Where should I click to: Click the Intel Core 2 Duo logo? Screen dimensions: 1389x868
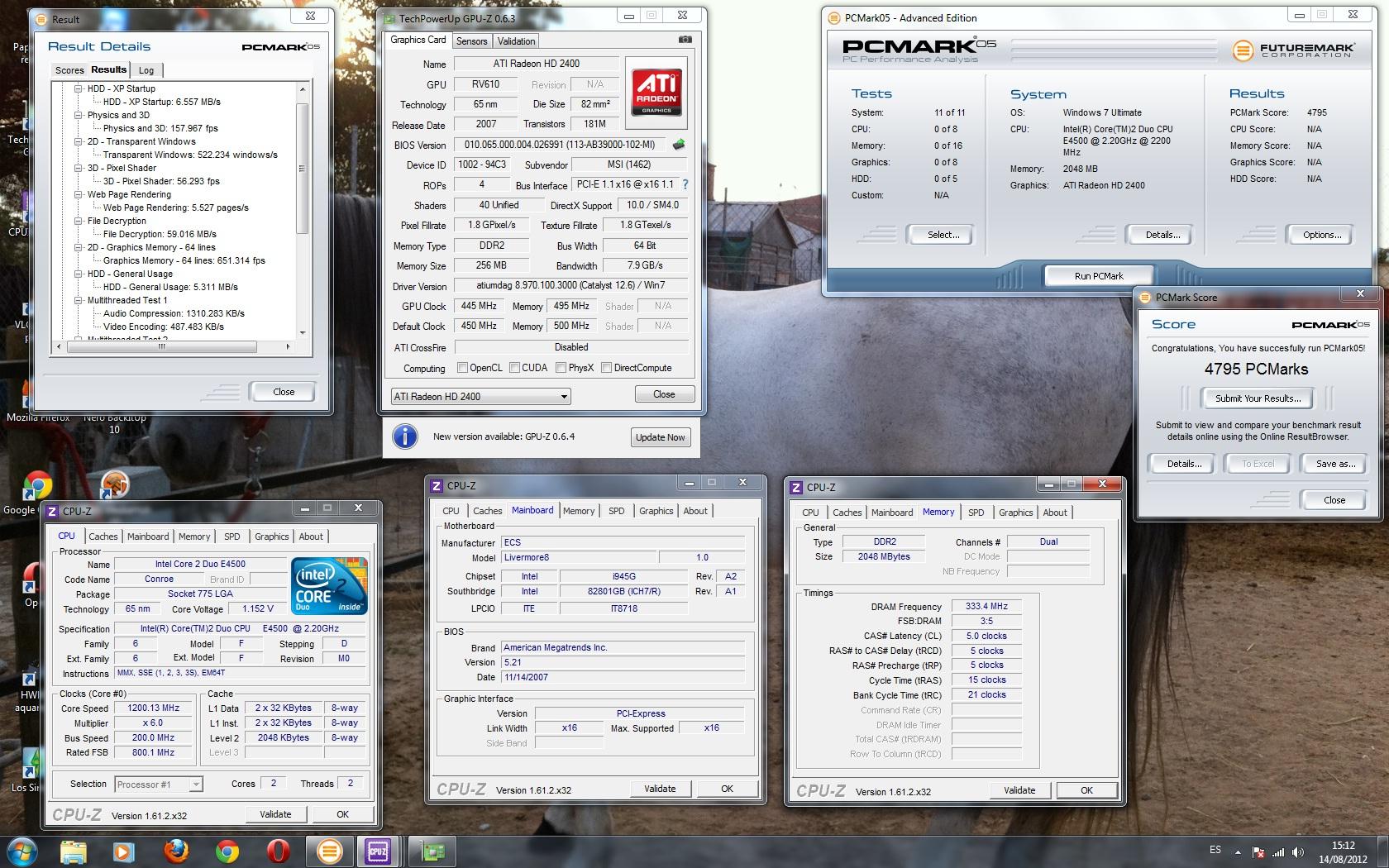(328, 586)
